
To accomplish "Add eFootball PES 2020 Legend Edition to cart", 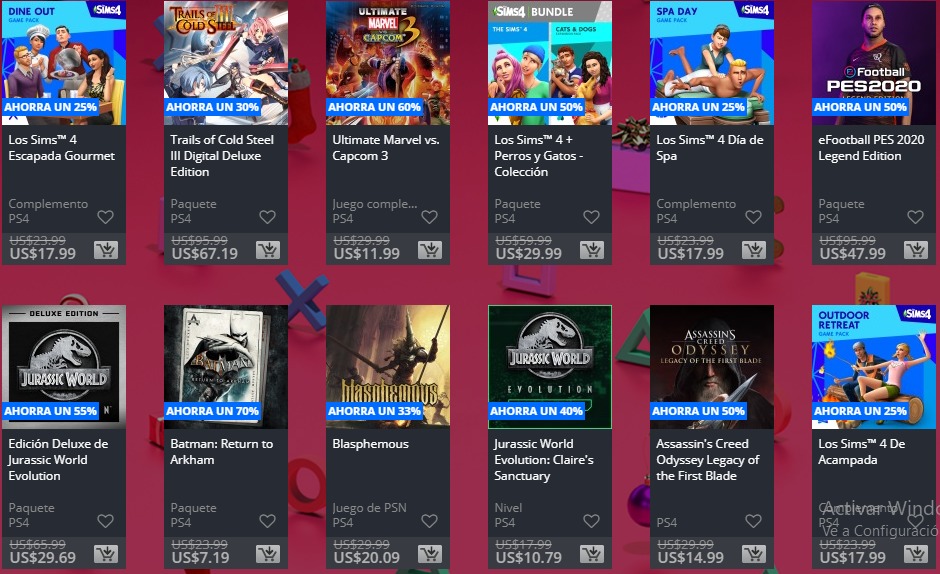I will click(x=915, y=250).
